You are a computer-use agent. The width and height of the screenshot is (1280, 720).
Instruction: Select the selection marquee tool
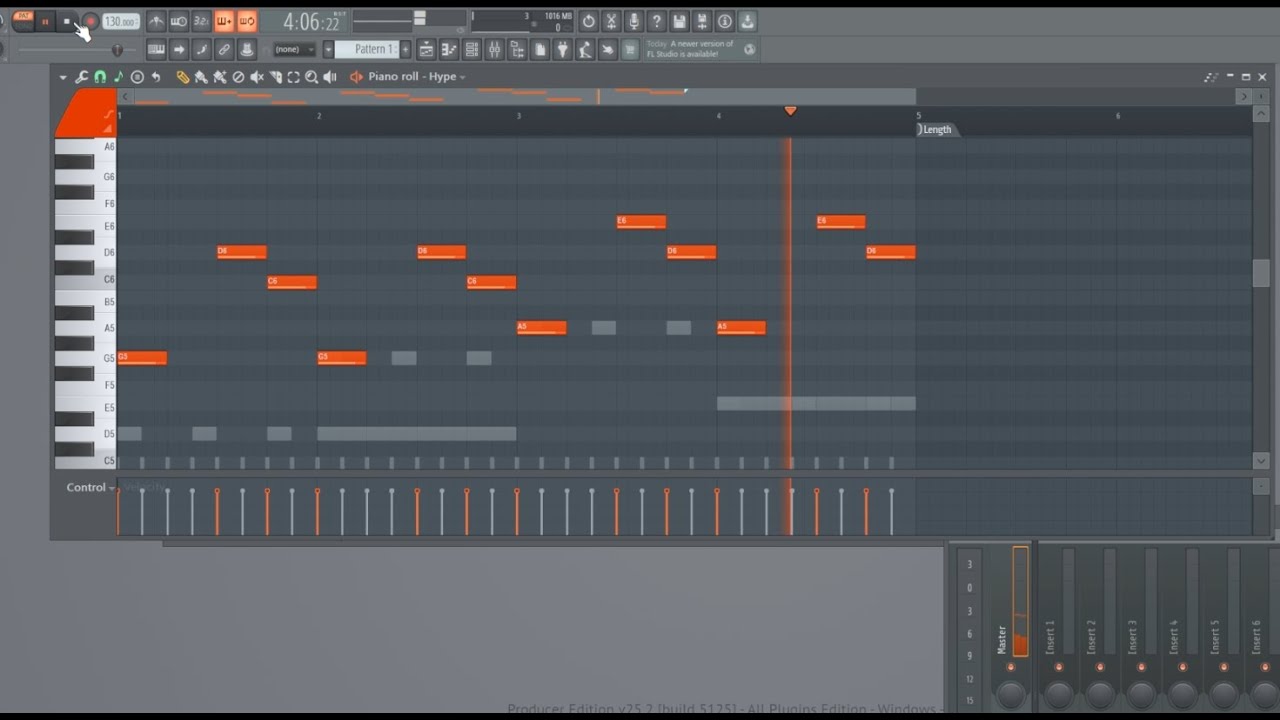point(293,77)
